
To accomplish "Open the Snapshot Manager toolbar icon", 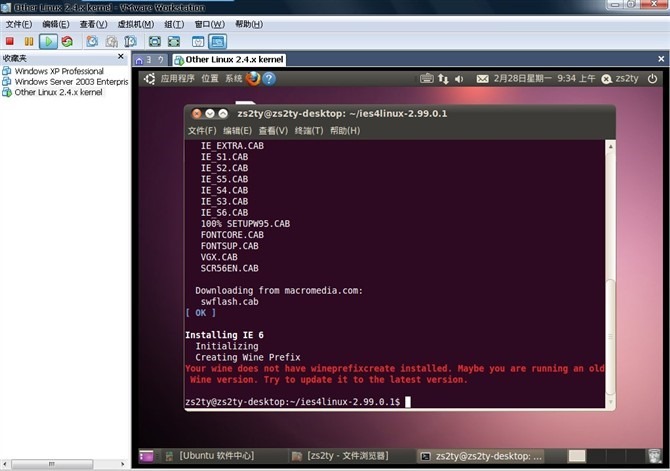I will point(130,41).
